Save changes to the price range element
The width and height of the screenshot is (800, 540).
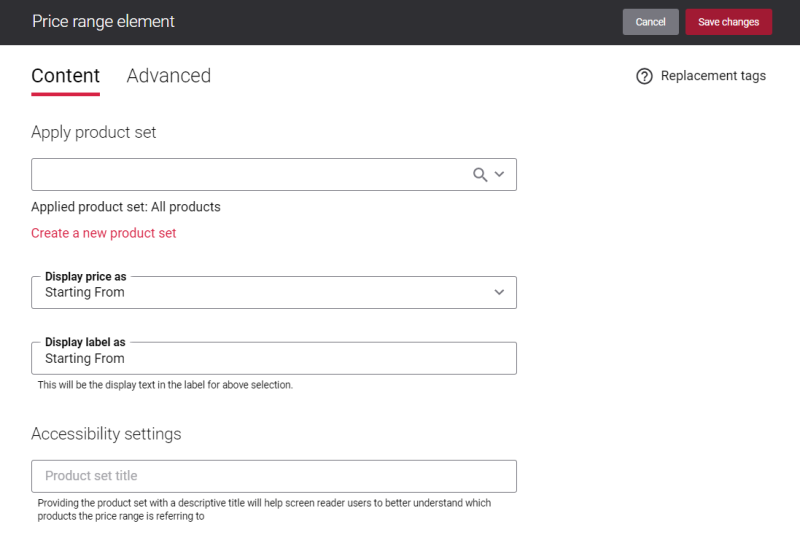coord(729,22)
